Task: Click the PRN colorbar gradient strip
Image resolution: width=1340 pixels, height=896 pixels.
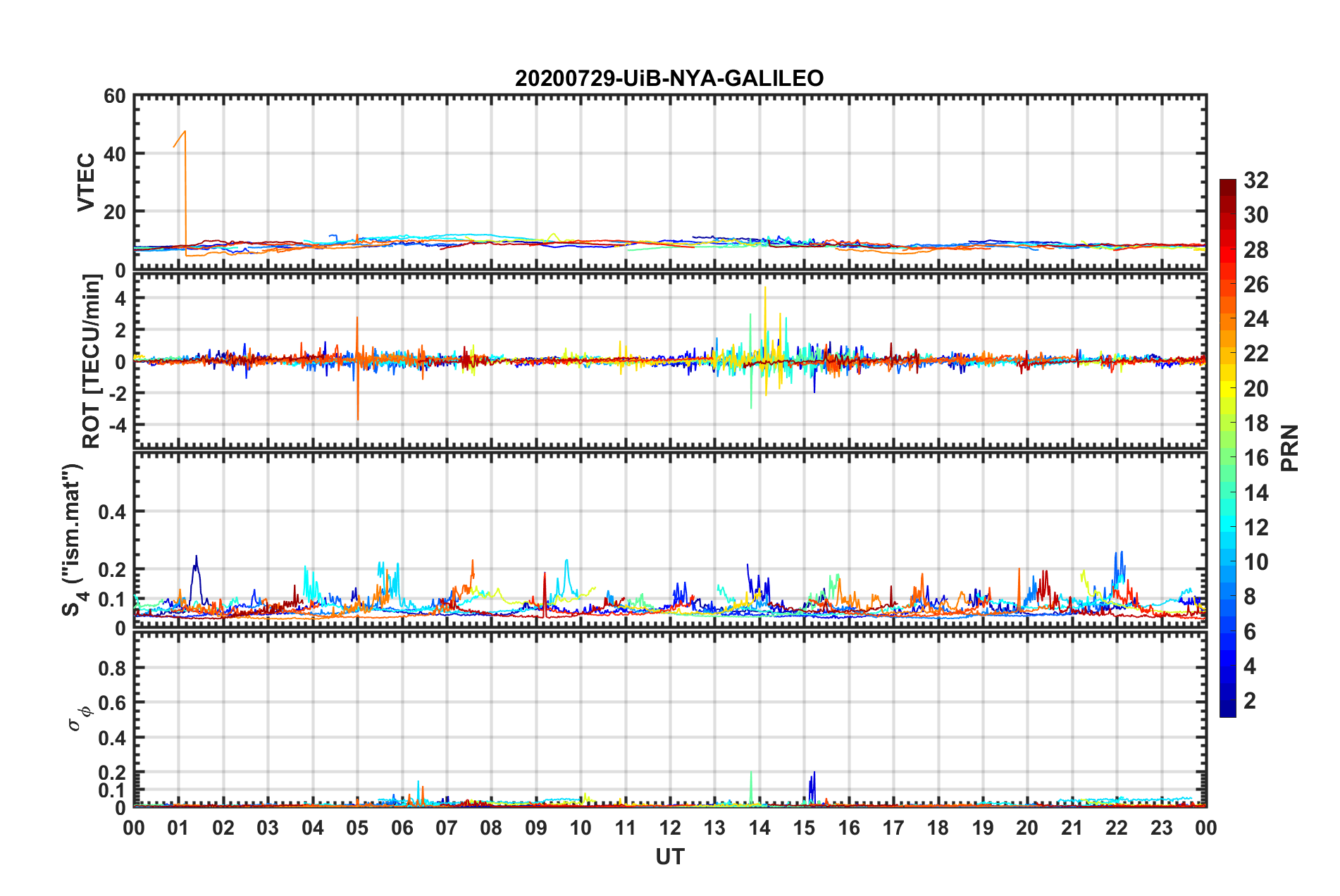Action: tap(1227, 448)
